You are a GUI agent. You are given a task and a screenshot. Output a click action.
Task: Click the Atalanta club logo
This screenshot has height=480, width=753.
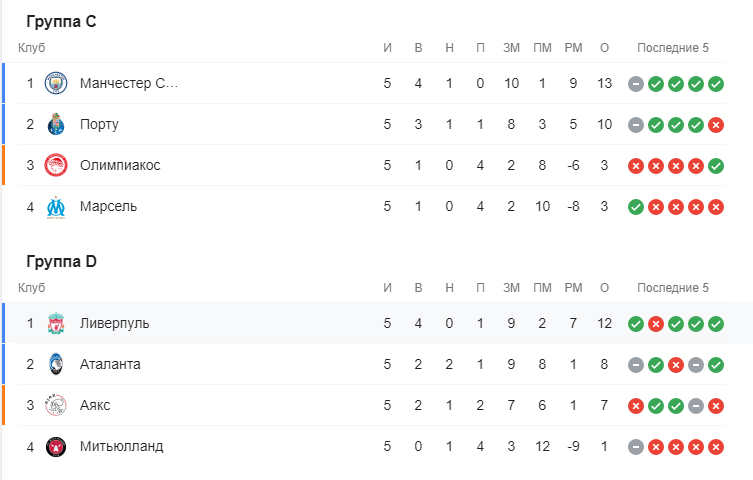[x=55, y=364]
